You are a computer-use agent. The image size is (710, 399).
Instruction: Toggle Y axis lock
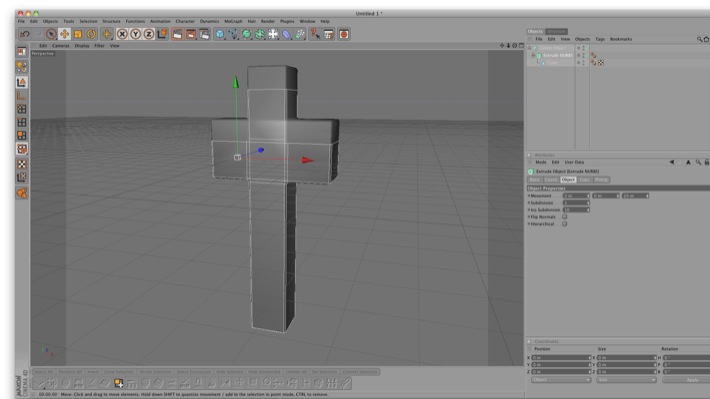coord(135,34)
